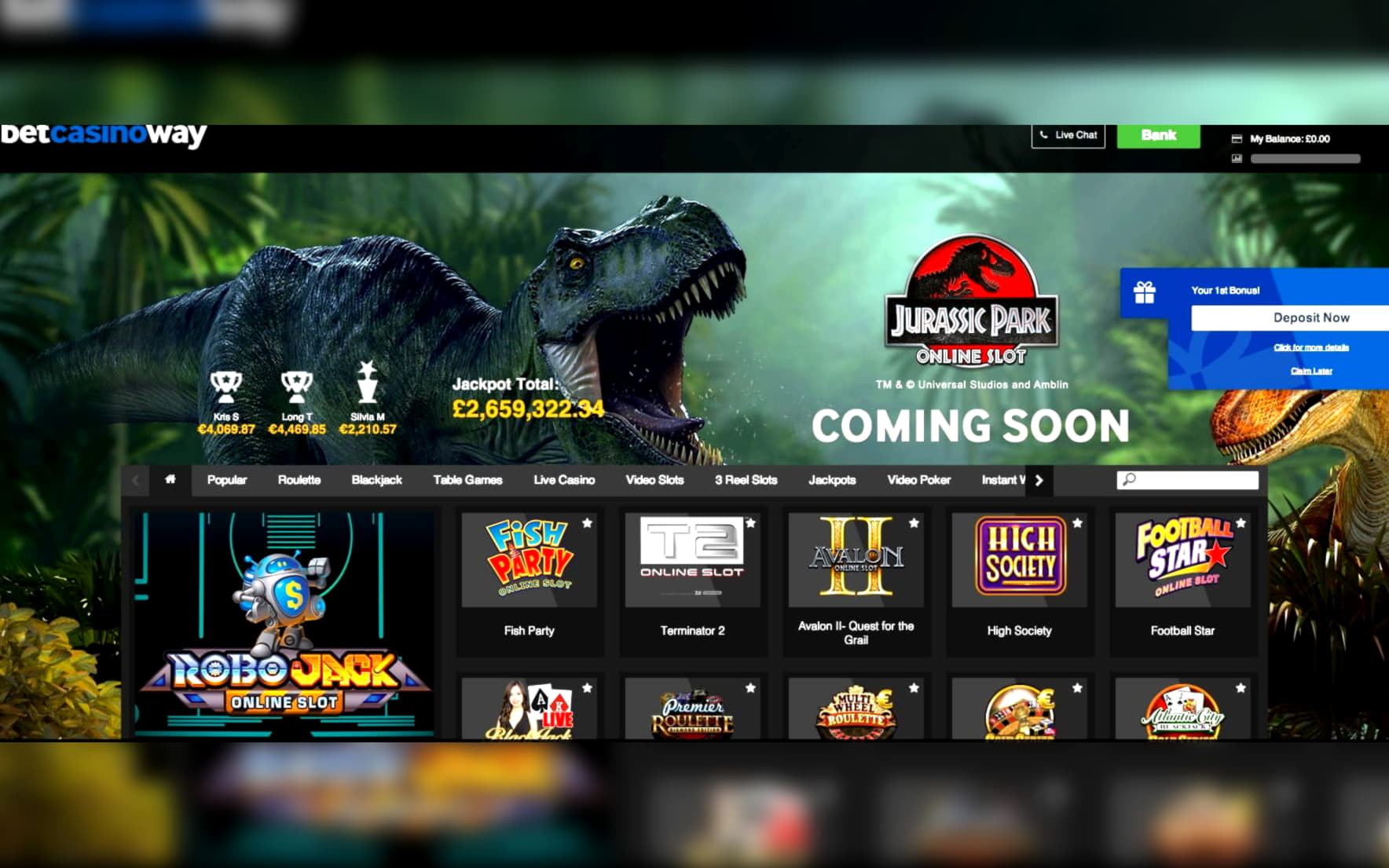Open the Popular games tab
Image resolution: width=1389 pixels, height=868 pixels.
(x=227, y=480)
